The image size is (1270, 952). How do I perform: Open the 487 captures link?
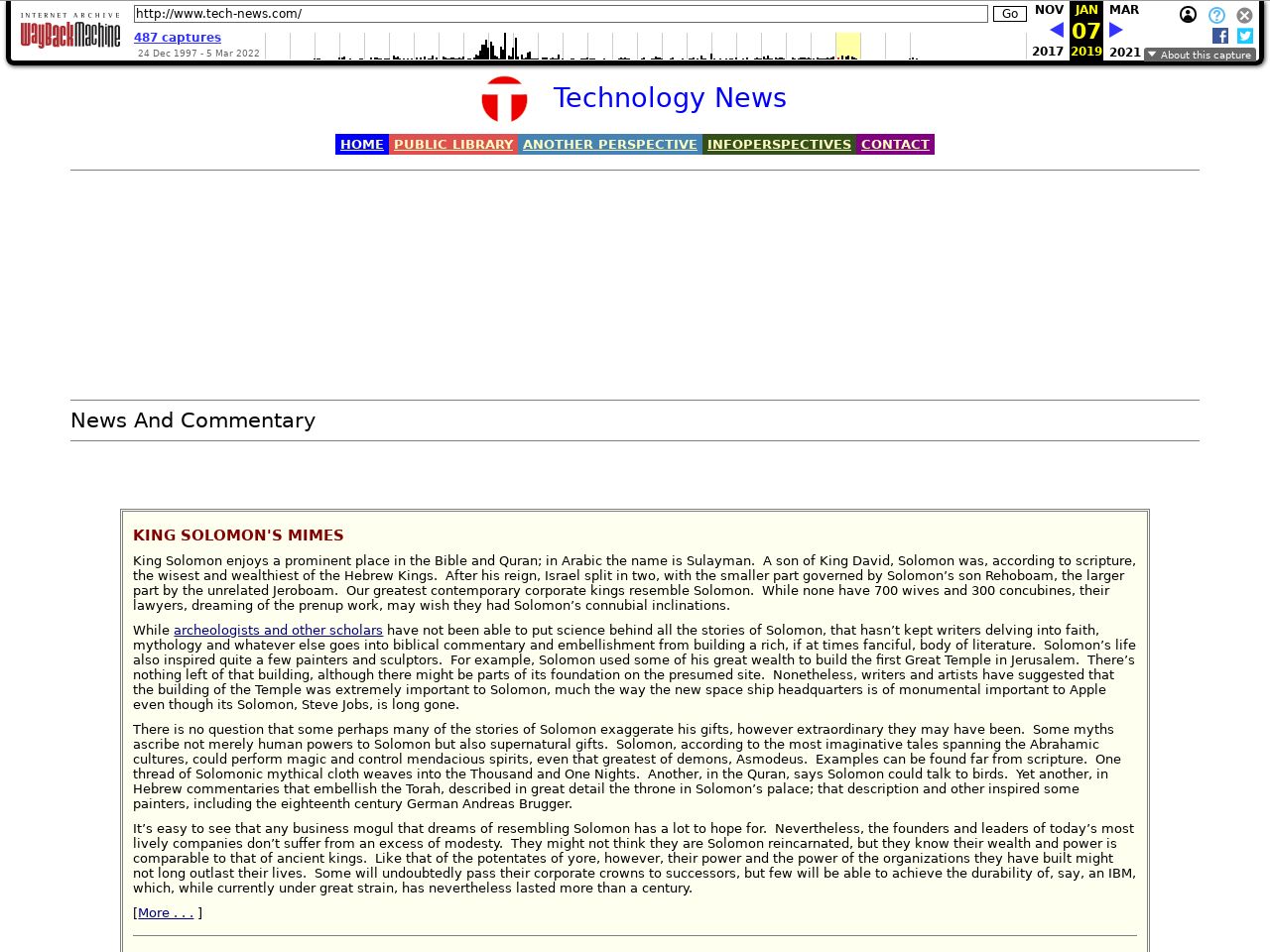tap(178, 38)
